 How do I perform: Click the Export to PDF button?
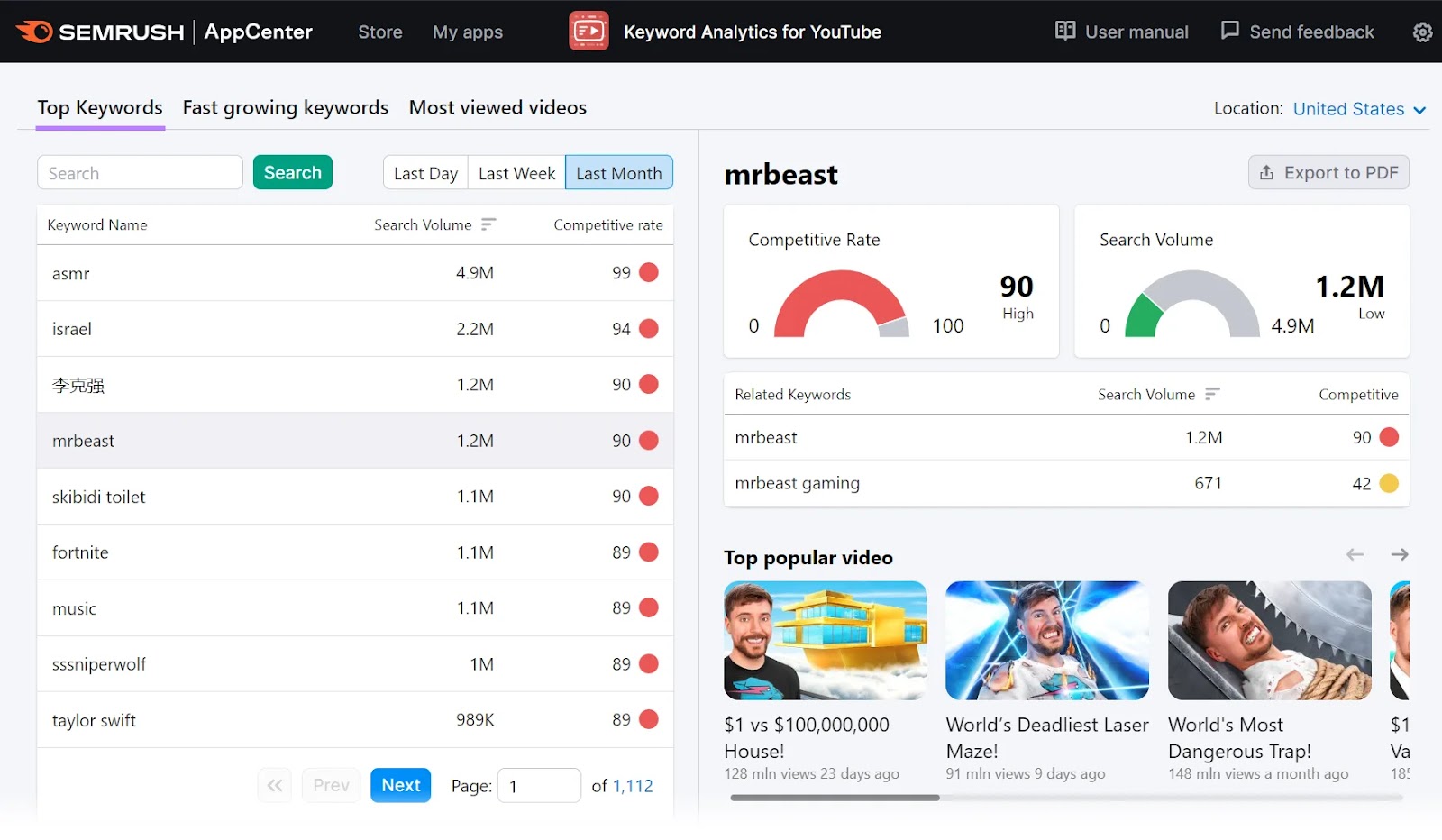pyautogui.click(x=1328, y=172)
